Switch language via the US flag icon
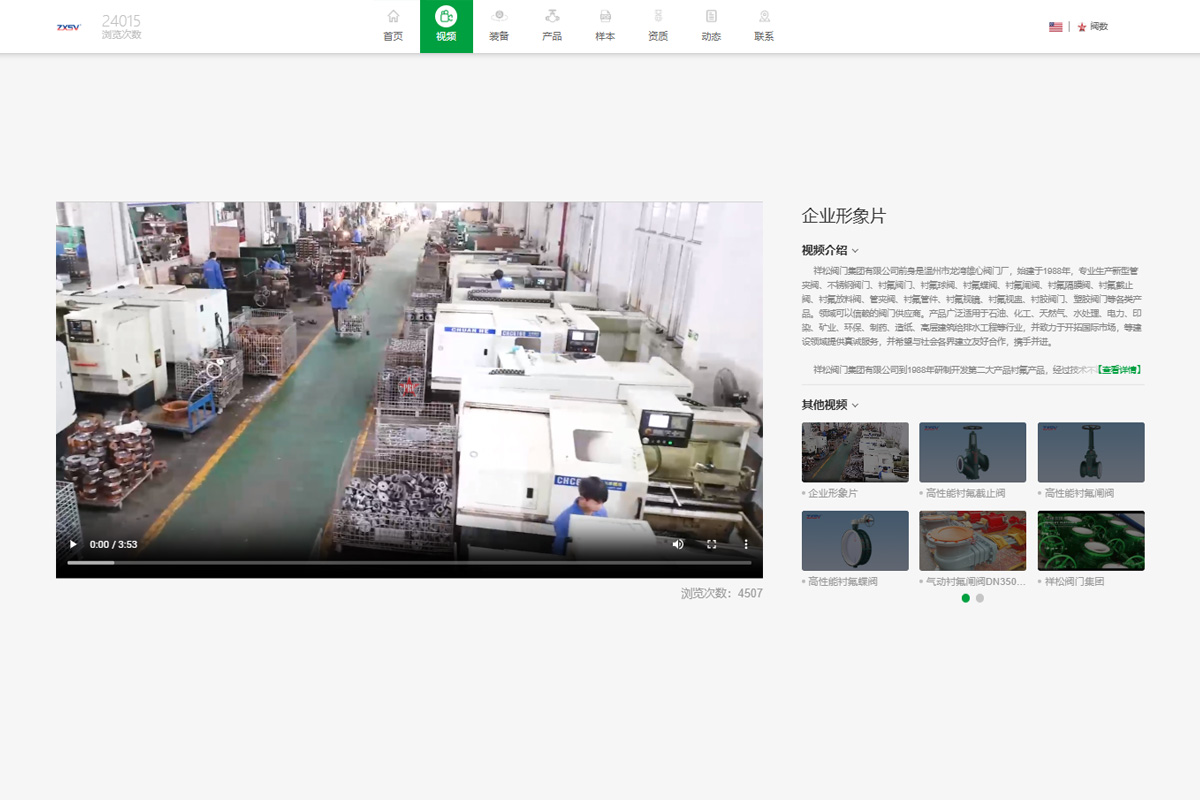 click(1055, 27)
